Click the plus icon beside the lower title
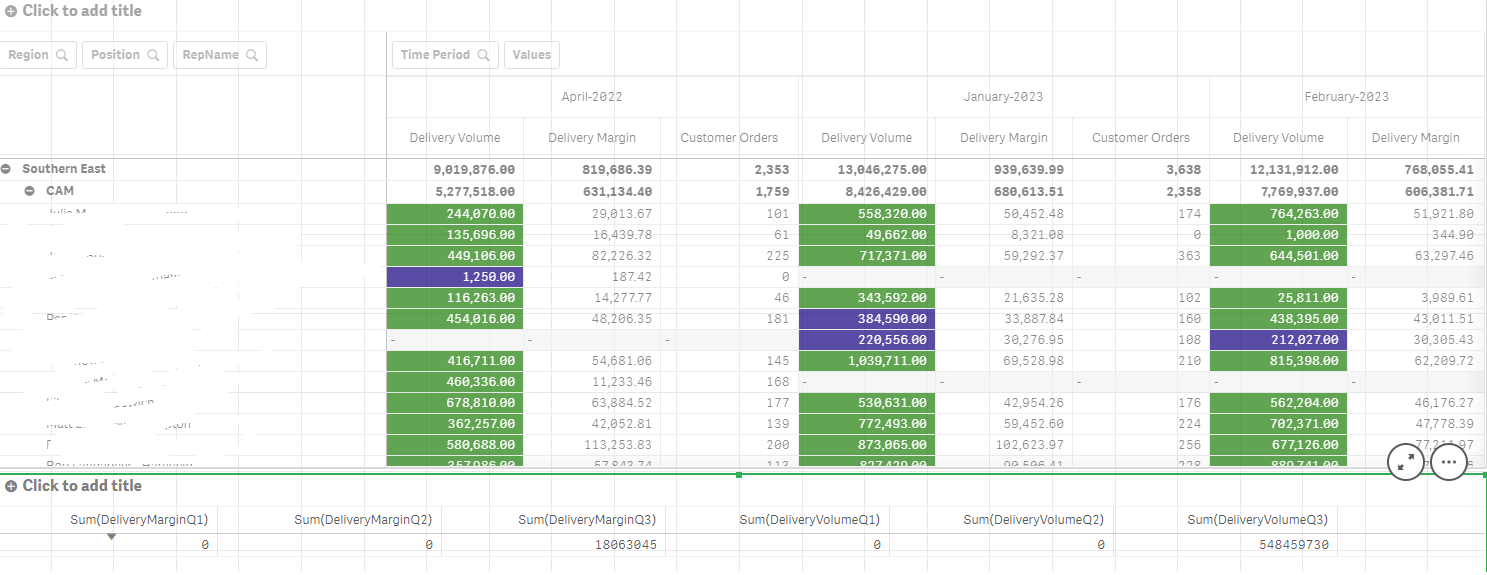1487x575 pixels. pos(11,486)
